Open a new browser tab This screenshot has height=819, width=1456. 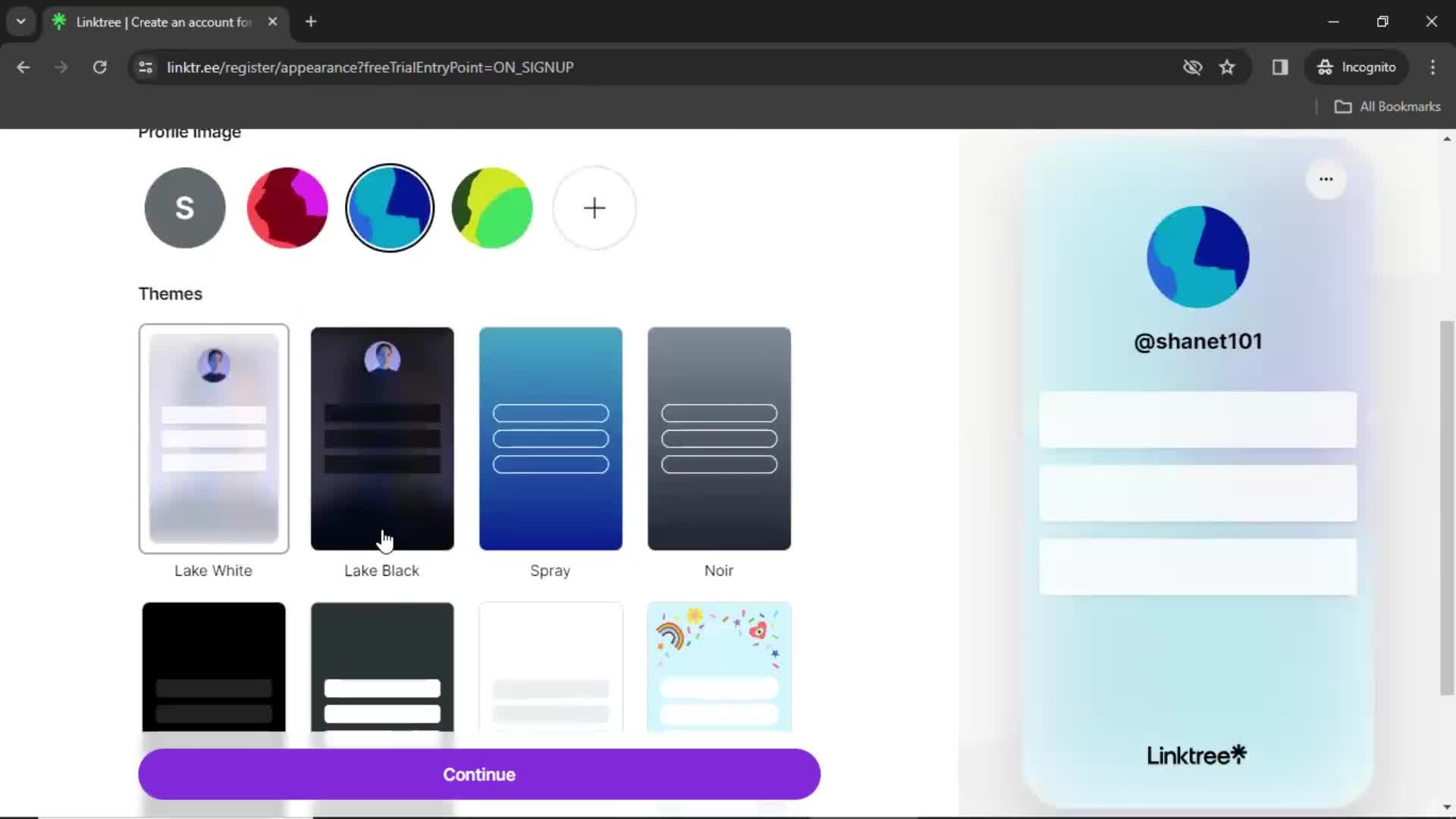click(311, 22)
